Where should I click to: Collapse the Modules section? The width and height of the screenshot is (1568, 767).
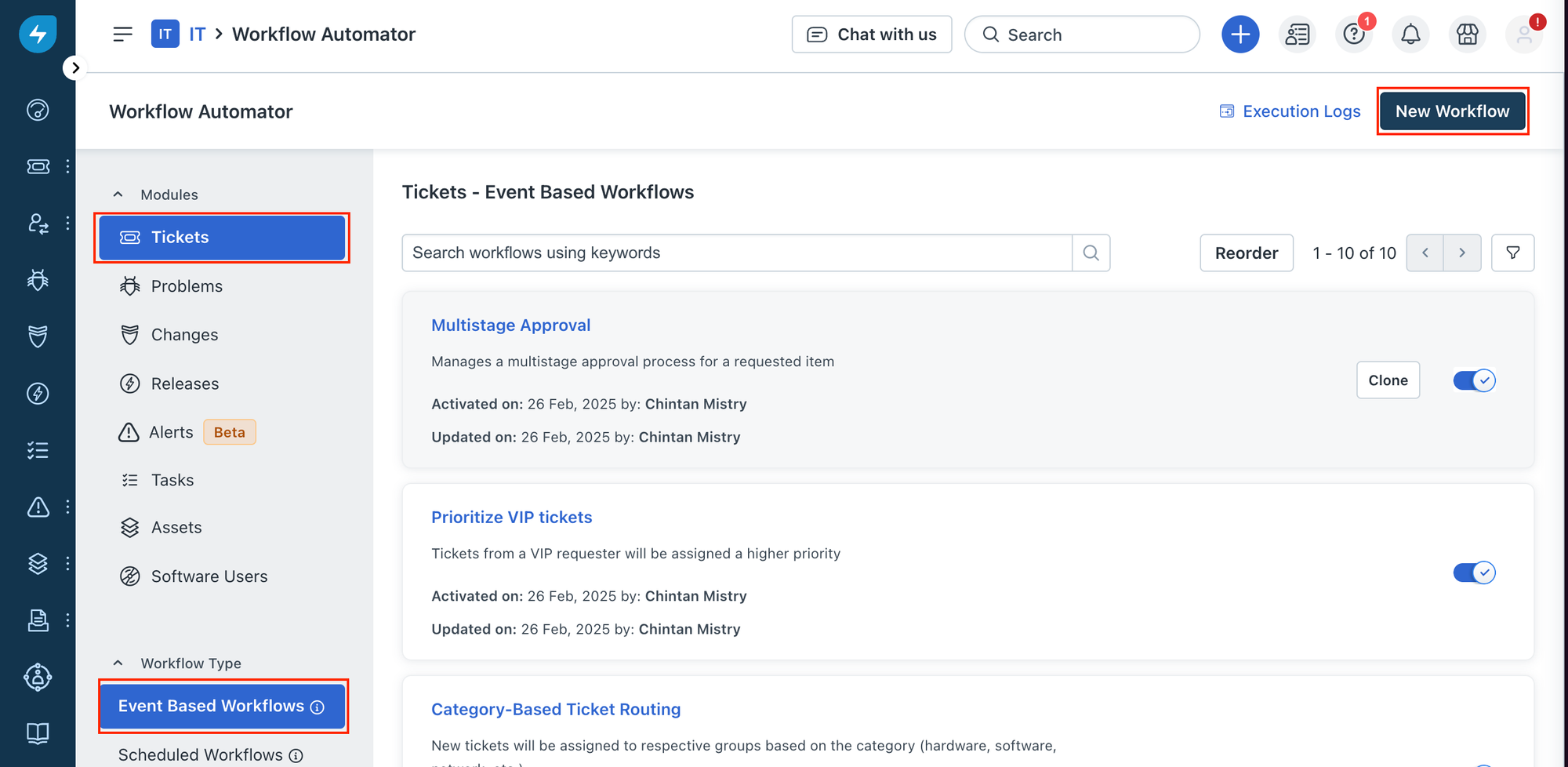click(x=118, y=194)
